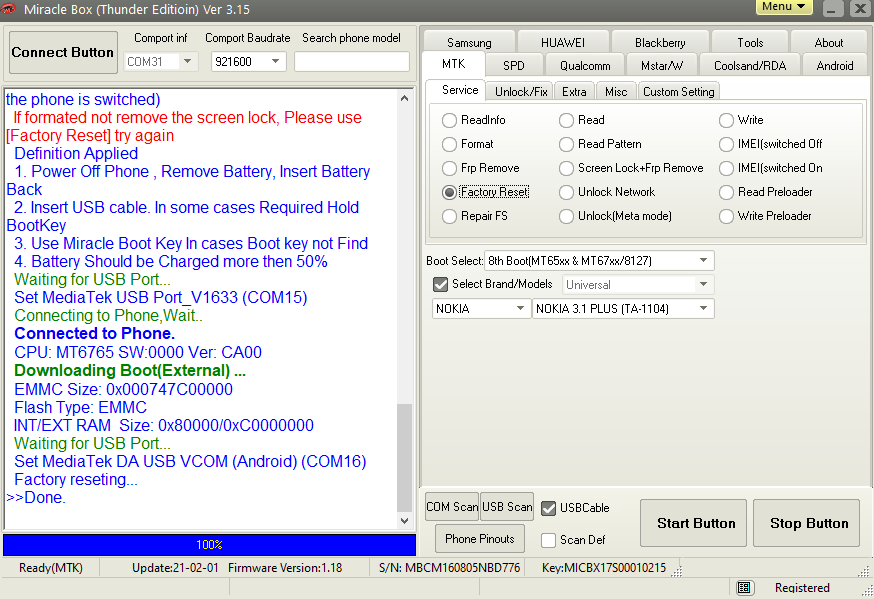Click the log vertical scrollbar thumb
Image resolution: width=874 pixels, height=599 pixels.
coord(405,457)
